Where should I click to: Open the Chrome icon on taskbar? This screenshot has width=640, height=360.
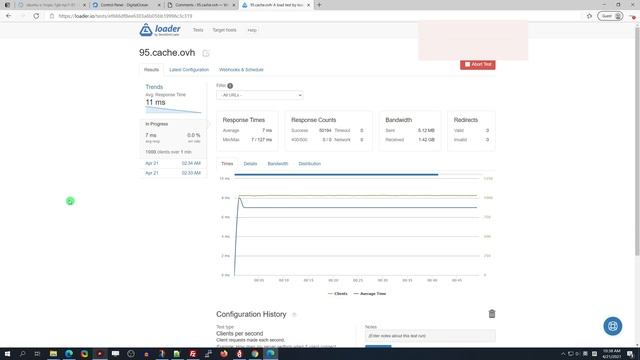pyautogui.click(x=255, y=354)
